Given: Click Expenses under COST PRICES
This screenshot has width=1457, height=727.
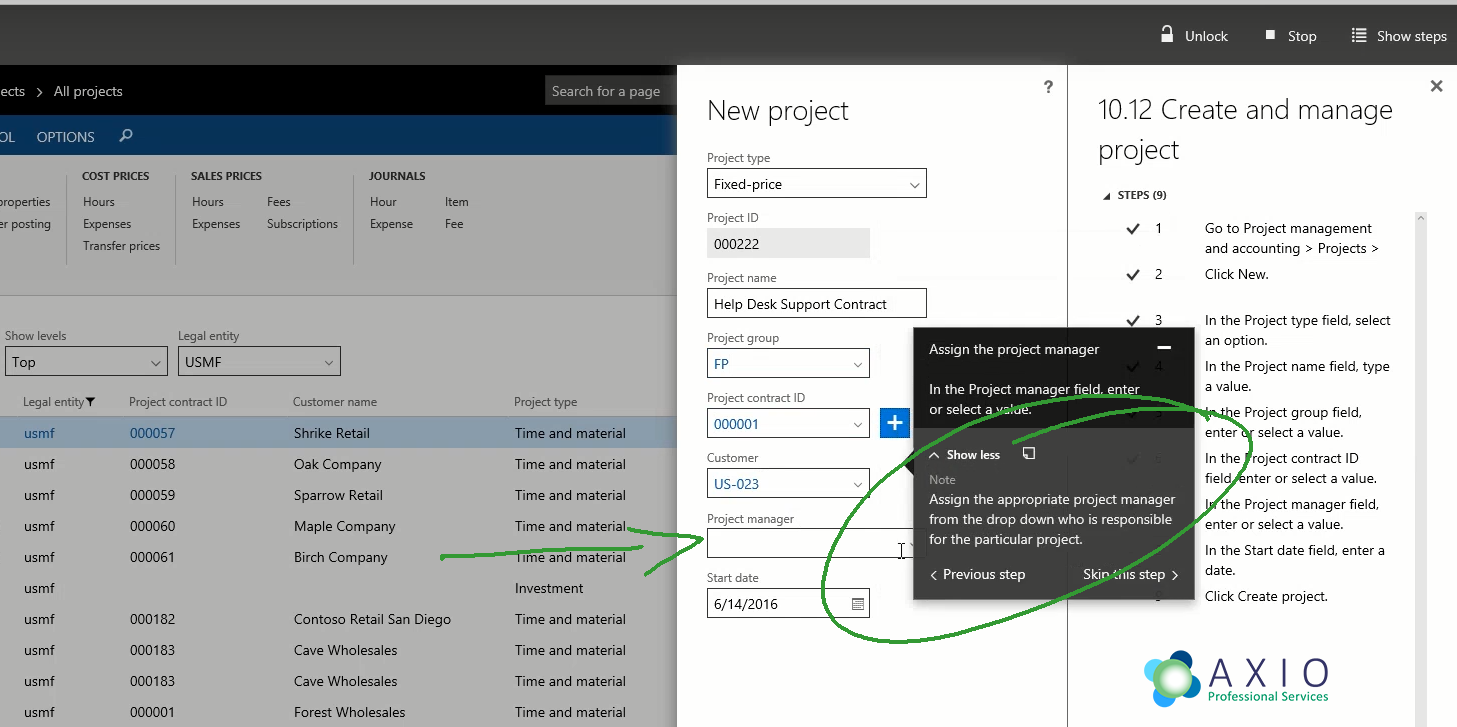Looking at the screenshot, I should tap(107, 224).
